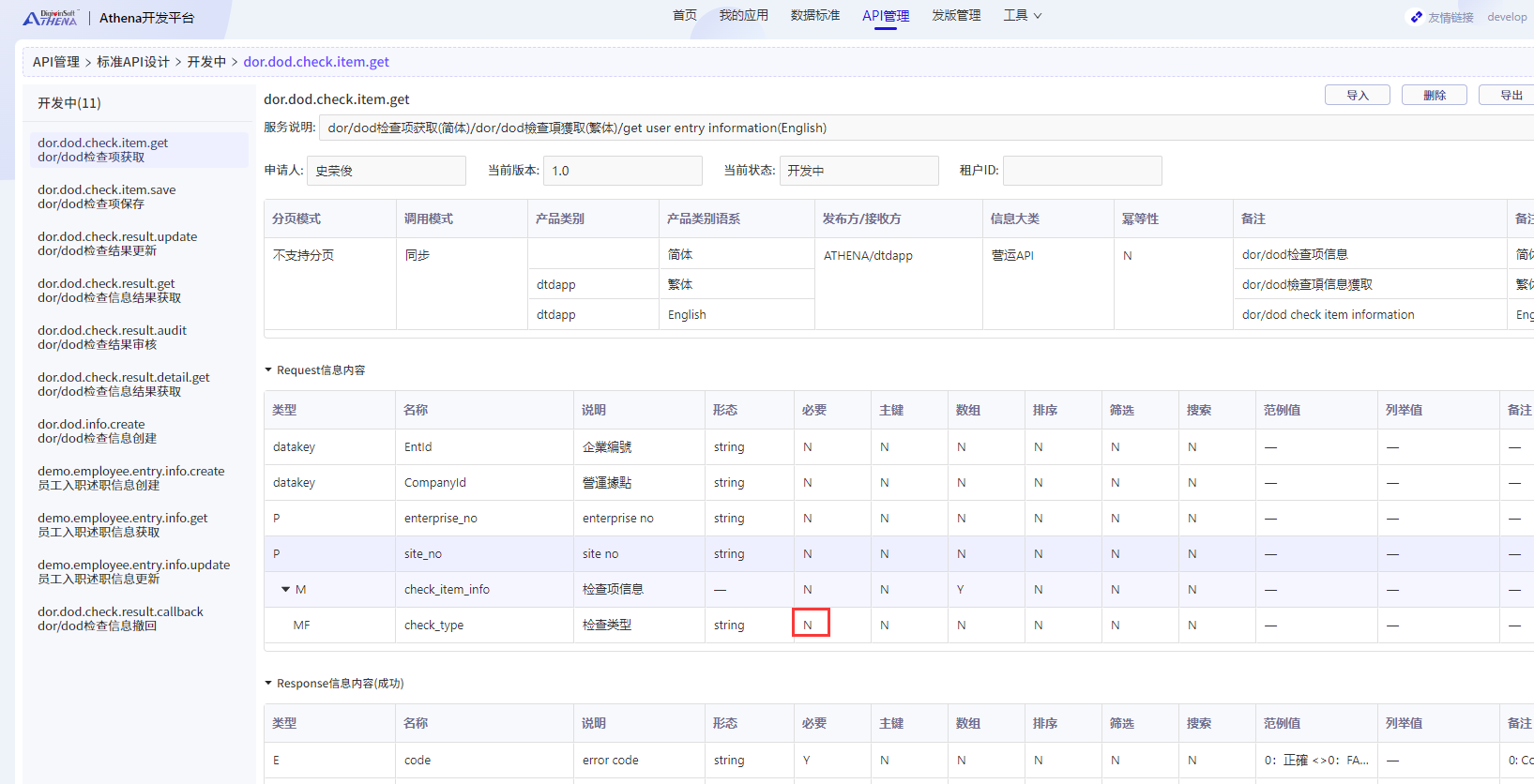Image resolution: width=1534 pixels, height=784 pixels.
Task: Click the 友情链接 link icon
Action: tap(1416, 17)
